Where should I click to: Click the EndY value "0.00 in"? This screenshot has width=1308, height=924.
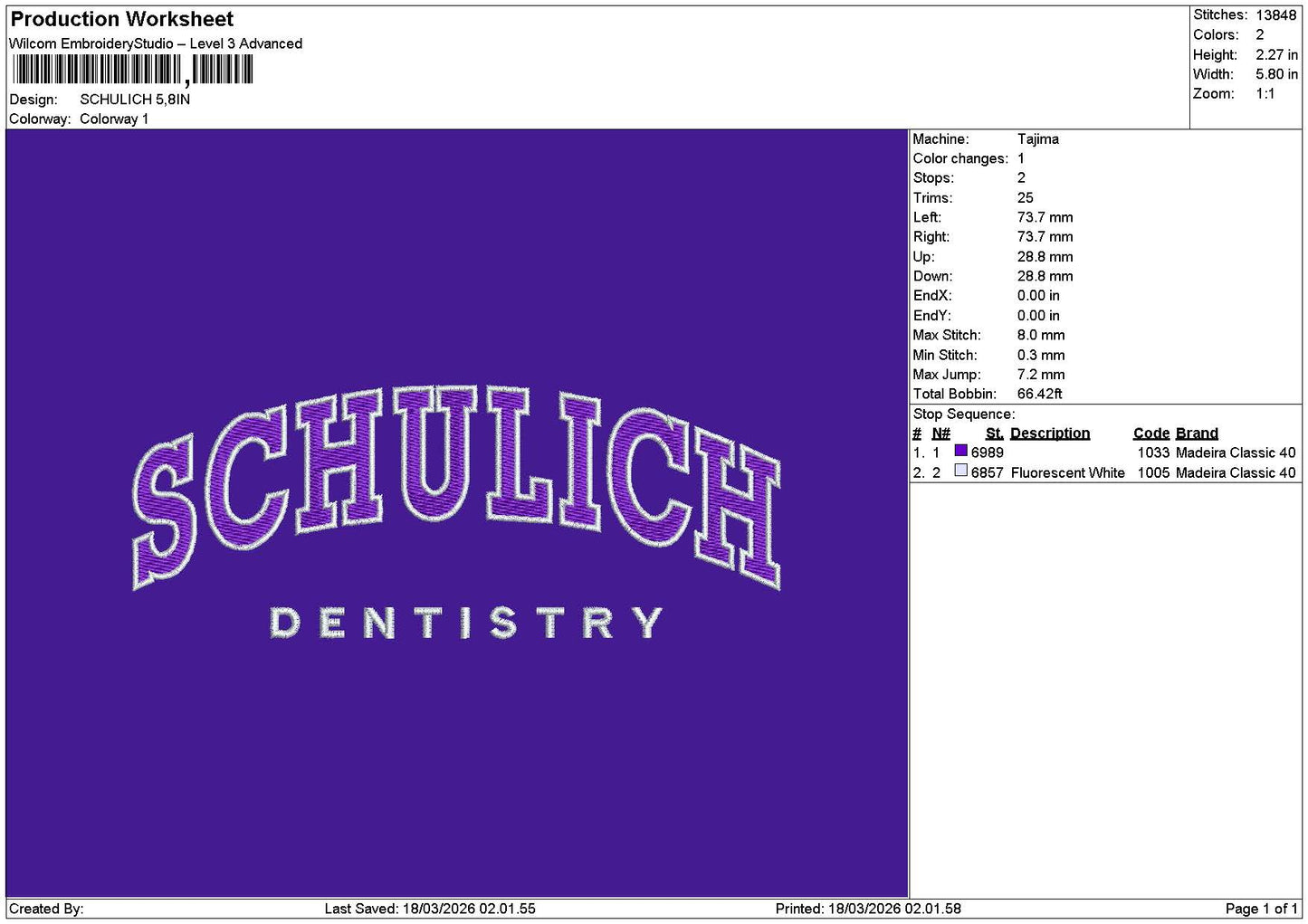point(1038,316)
